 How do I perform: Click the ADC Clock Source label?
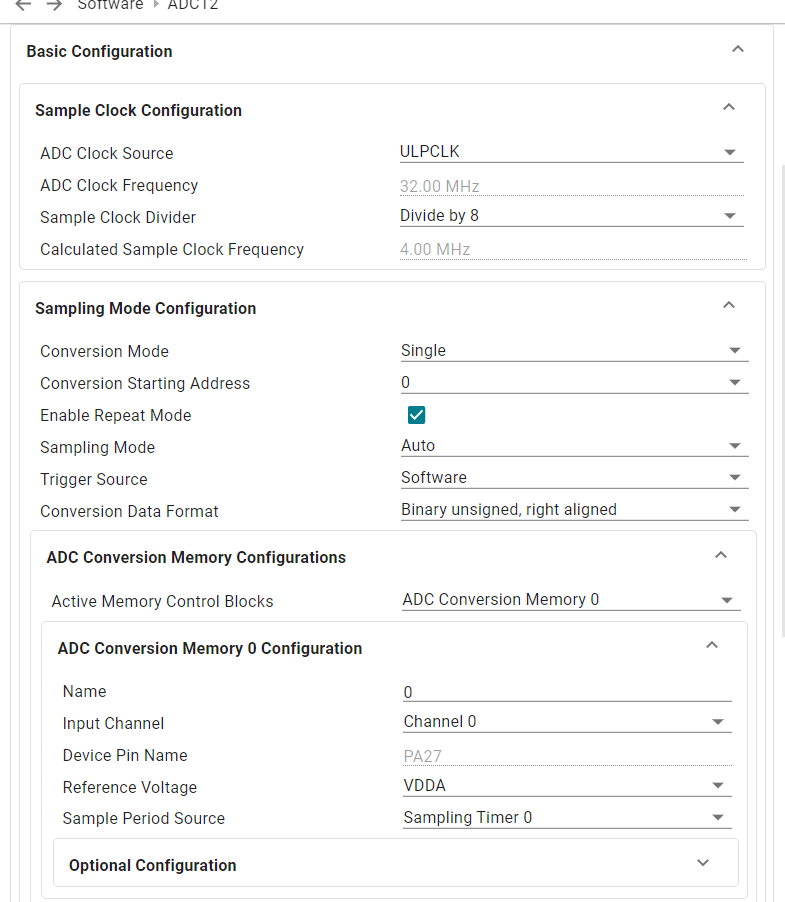(x=106, y=154)
